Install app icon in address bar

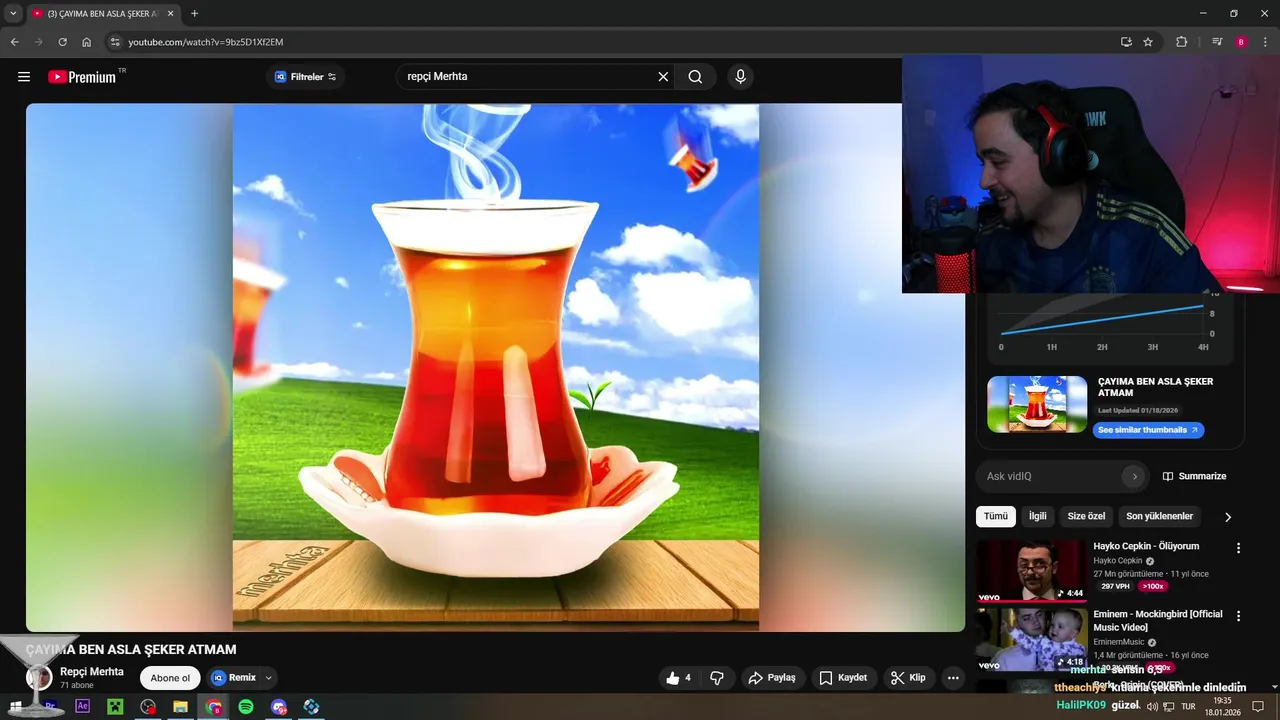[1126, 42]
